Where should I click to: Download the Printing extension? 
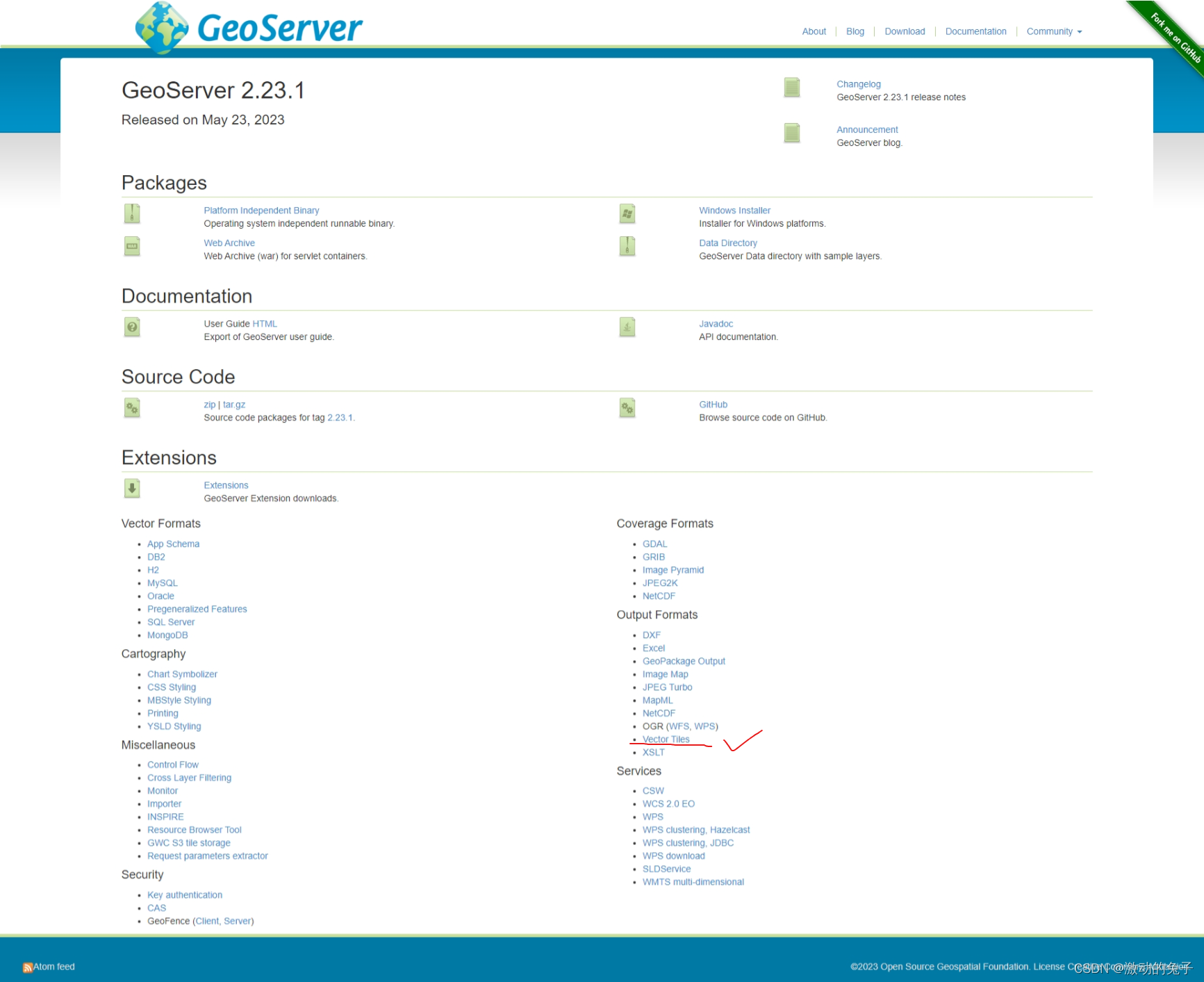click(x=163, y=713)
